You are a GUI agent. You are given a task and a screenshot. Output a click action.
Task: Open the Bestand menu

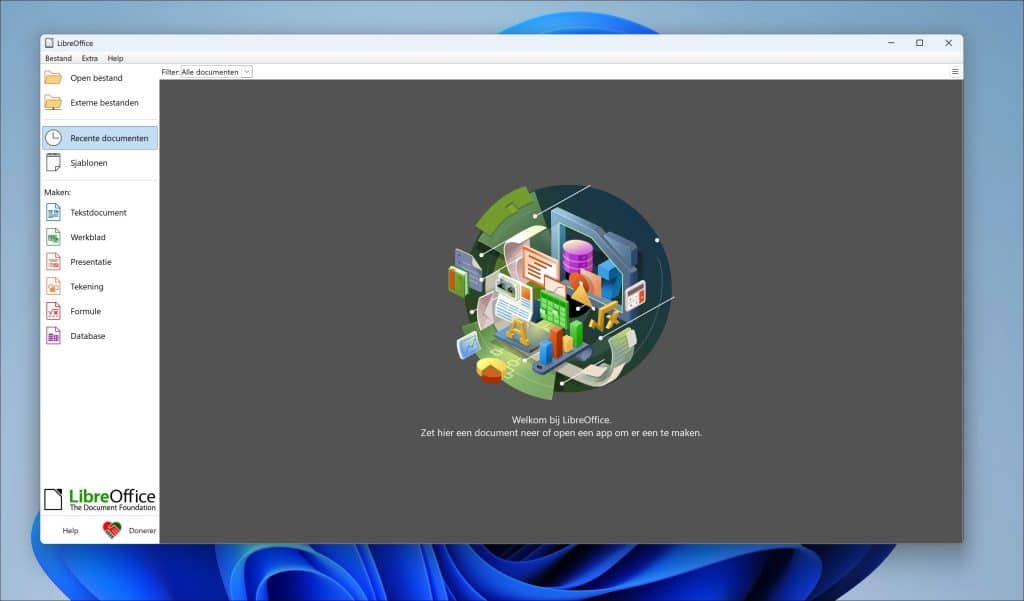click(58, 59)
